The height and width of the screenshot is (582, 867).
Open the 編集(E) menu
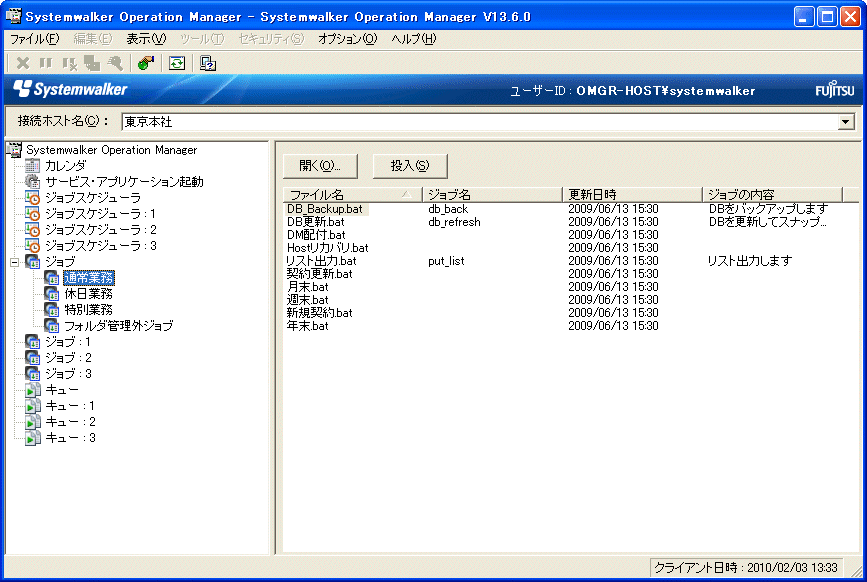pos(93,39)
